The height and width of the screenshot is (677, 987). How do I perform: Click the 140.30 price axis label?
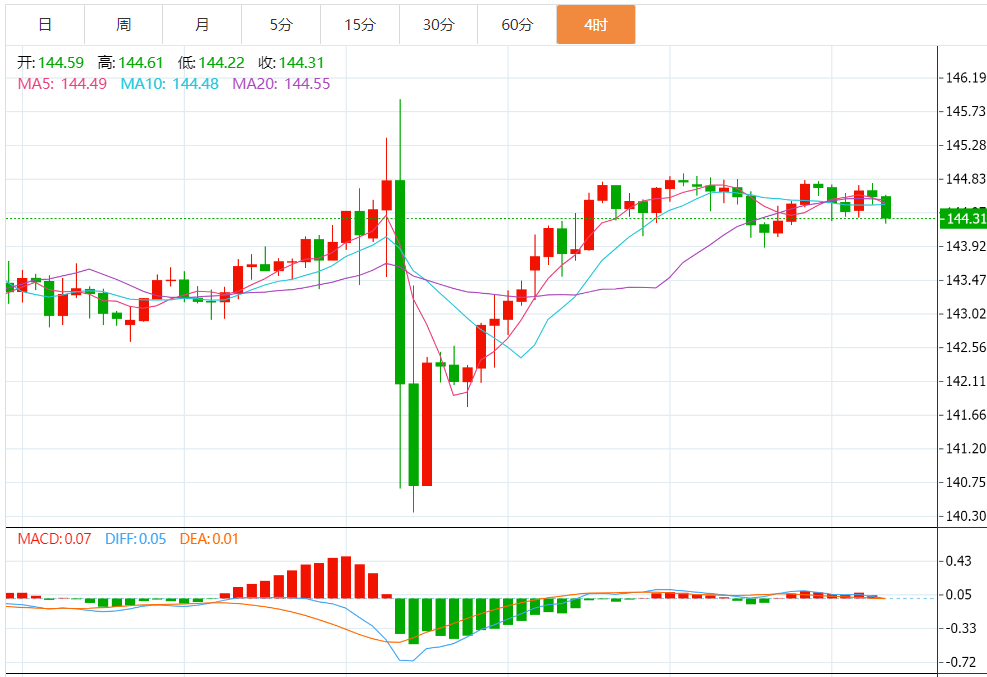point(966,516)
